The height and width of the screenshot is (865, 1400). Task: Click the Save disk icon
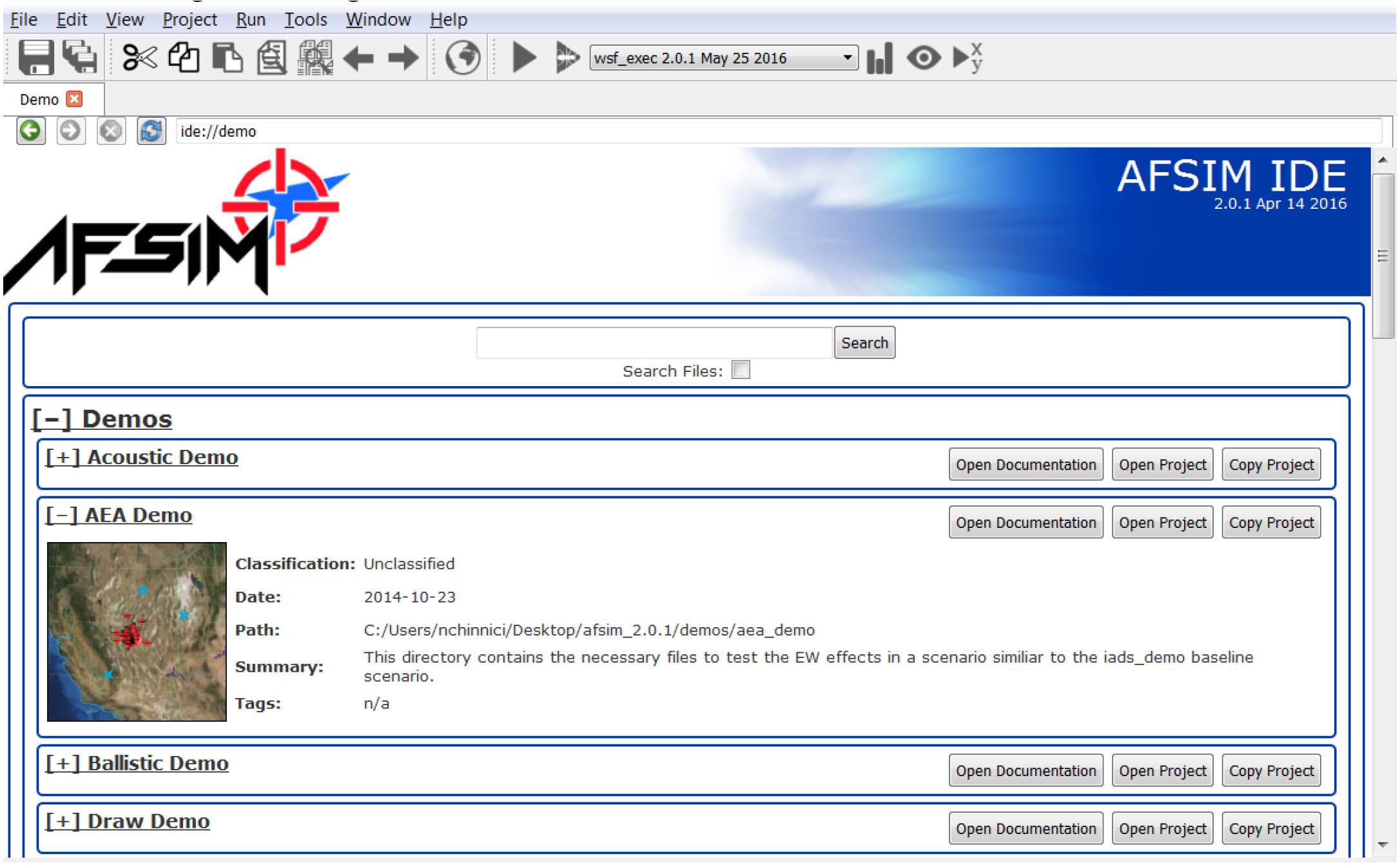(x=35, y=57)
